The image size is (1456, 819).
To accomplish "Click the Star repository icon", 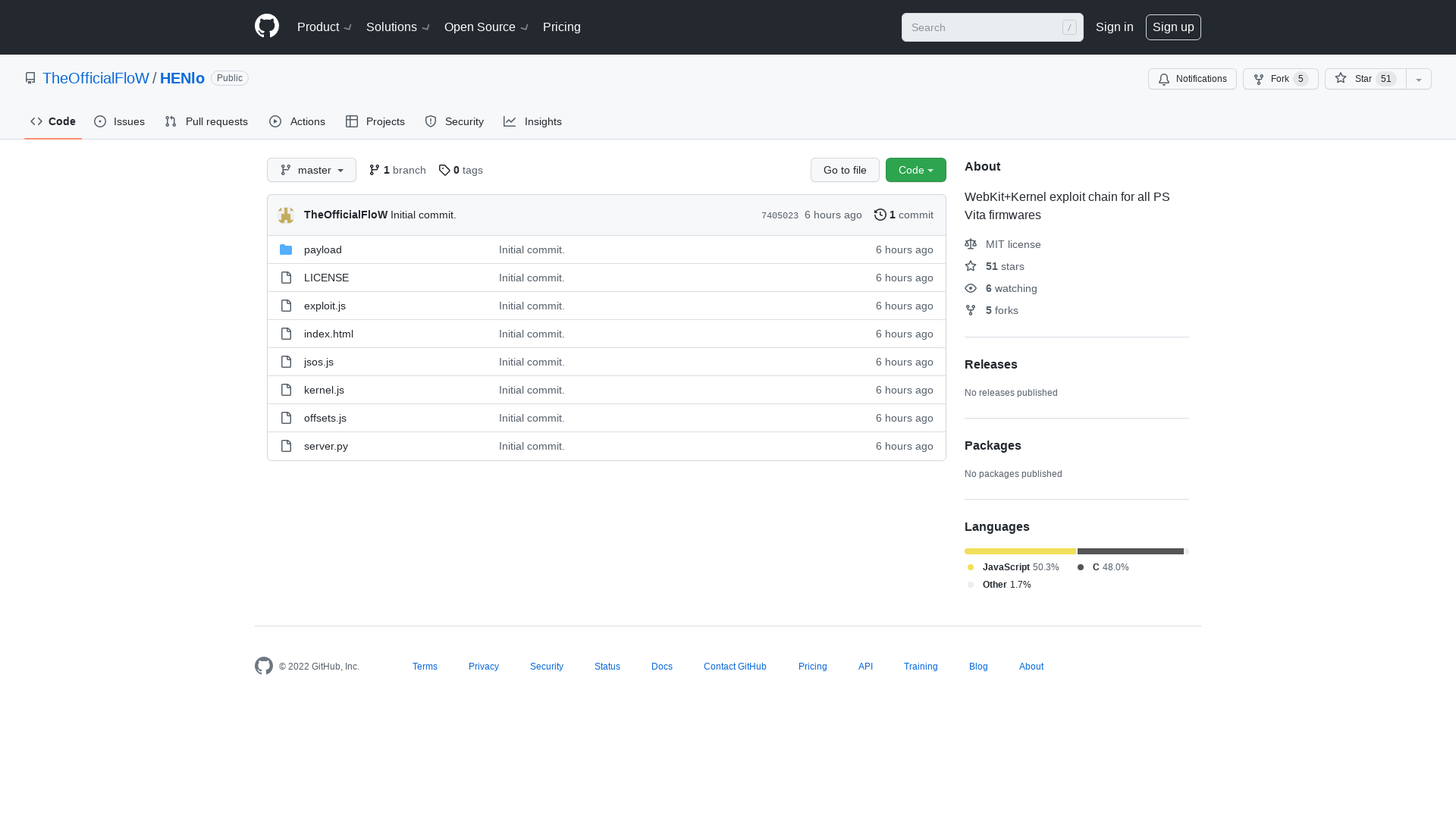I will pos(1340,78).
